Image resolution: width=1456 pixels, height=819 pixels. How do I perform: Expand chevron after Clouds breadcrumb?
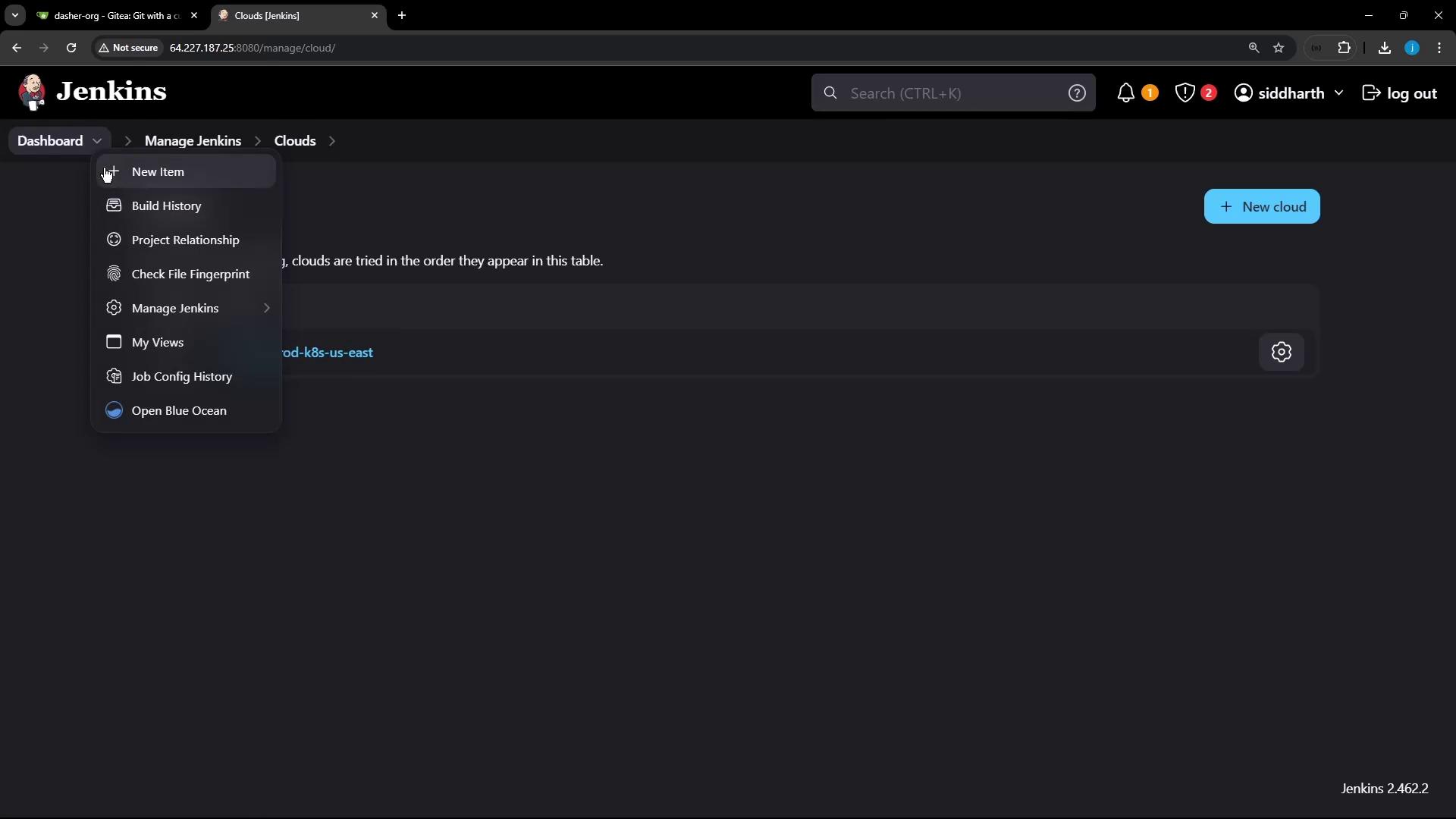tap(332, 141)
